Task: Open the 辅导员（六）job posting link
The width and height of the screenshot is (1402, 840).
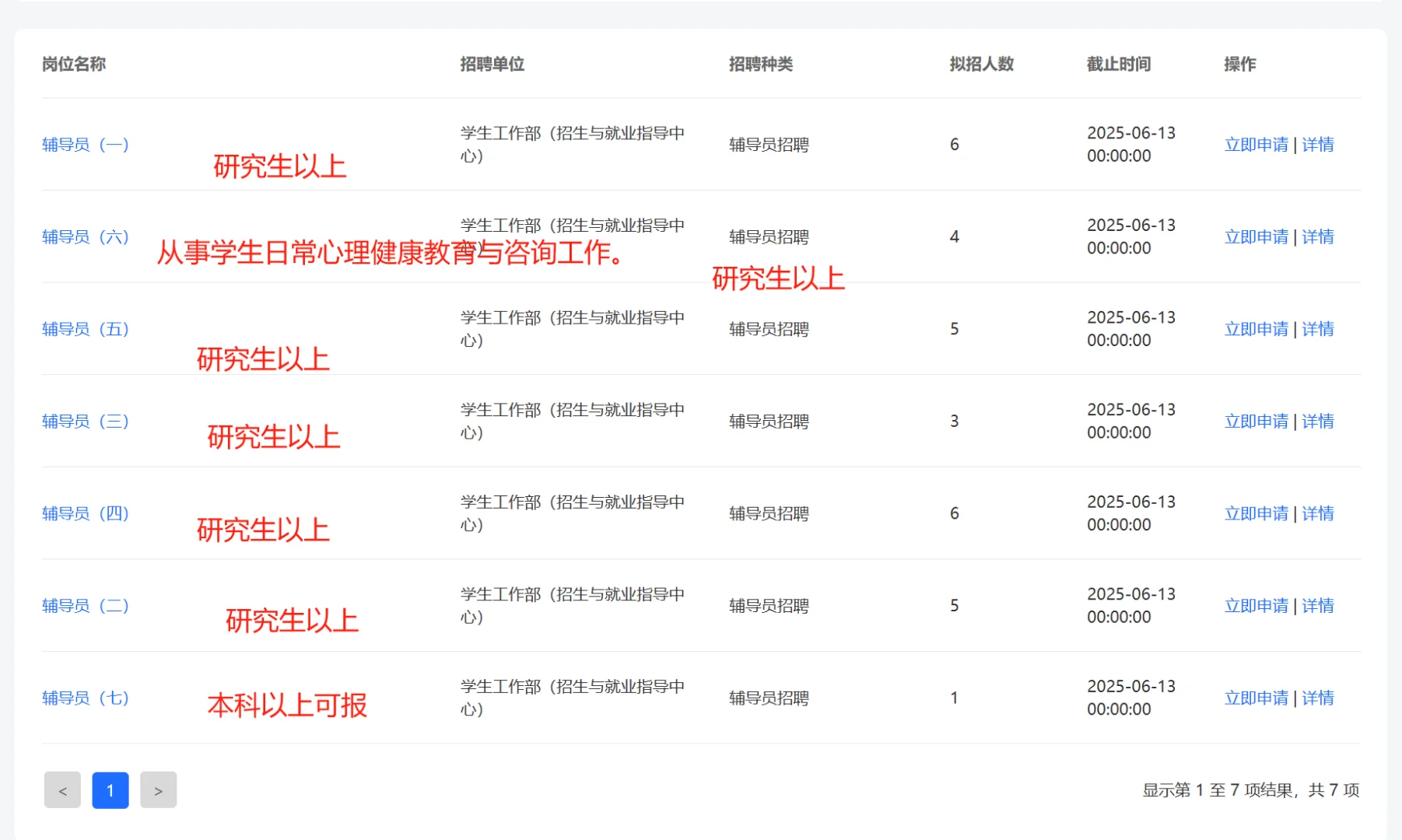Action: point(85,236)
